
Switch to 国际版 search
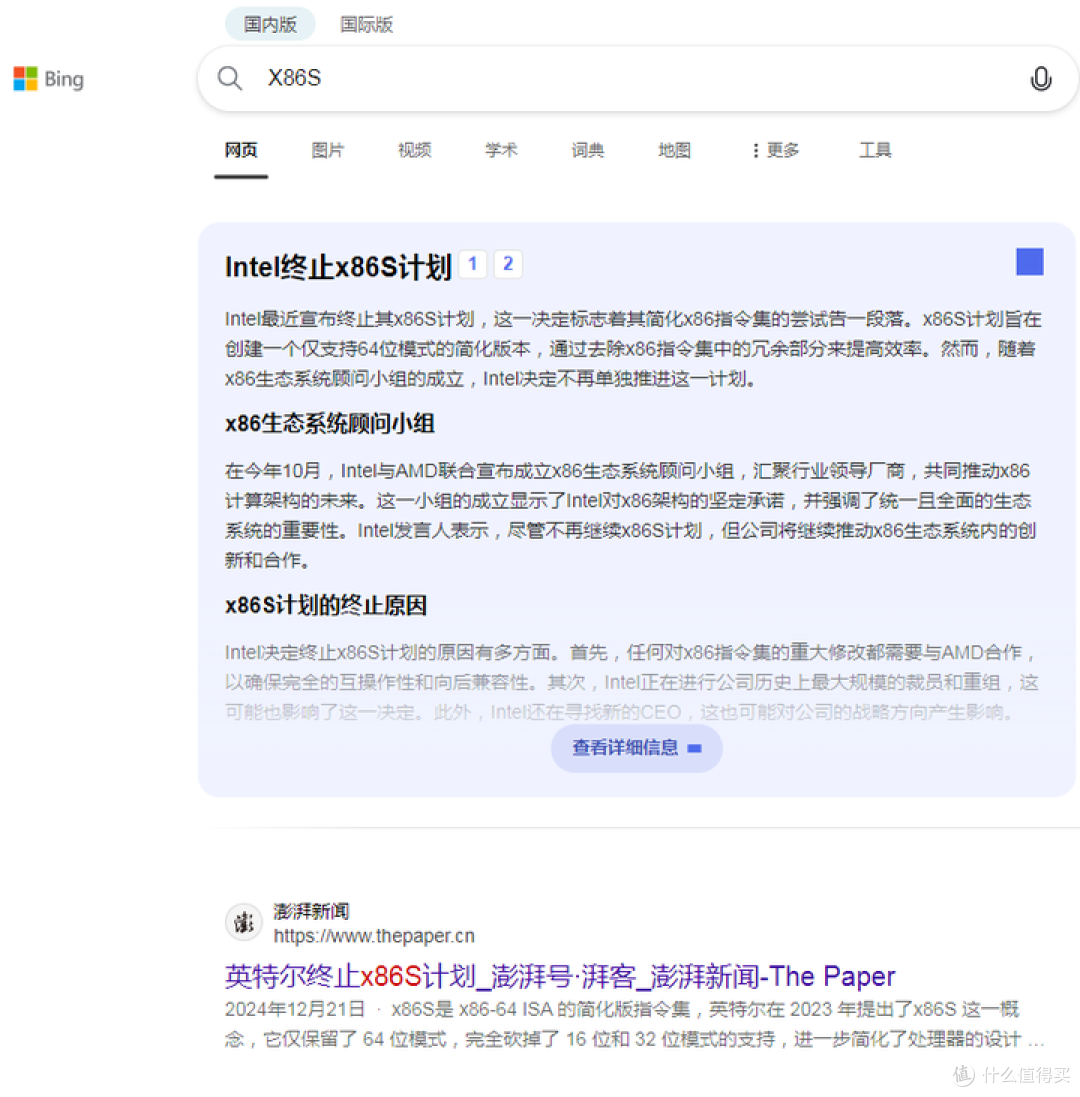tap(367, 24)
